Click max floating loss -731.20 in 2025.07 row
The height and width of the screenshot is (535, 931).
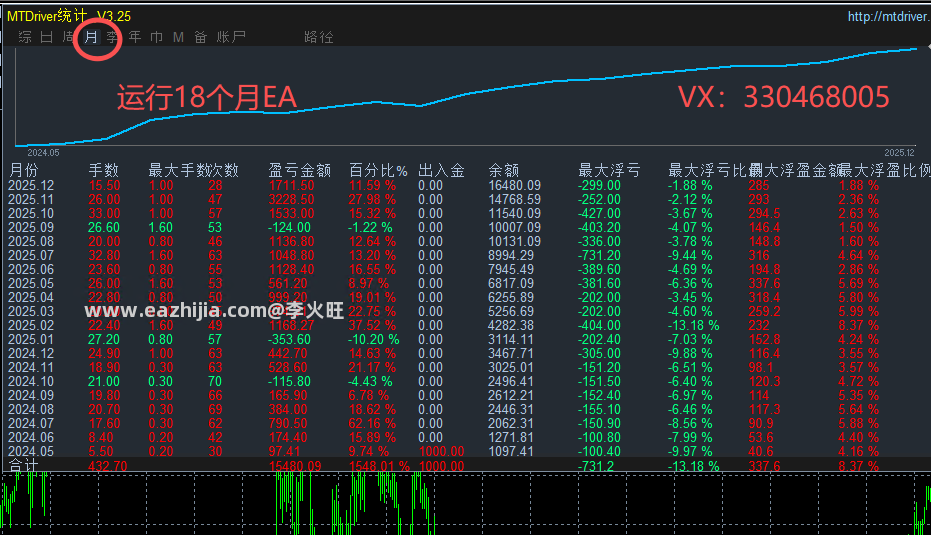click(x=599, y=255)
